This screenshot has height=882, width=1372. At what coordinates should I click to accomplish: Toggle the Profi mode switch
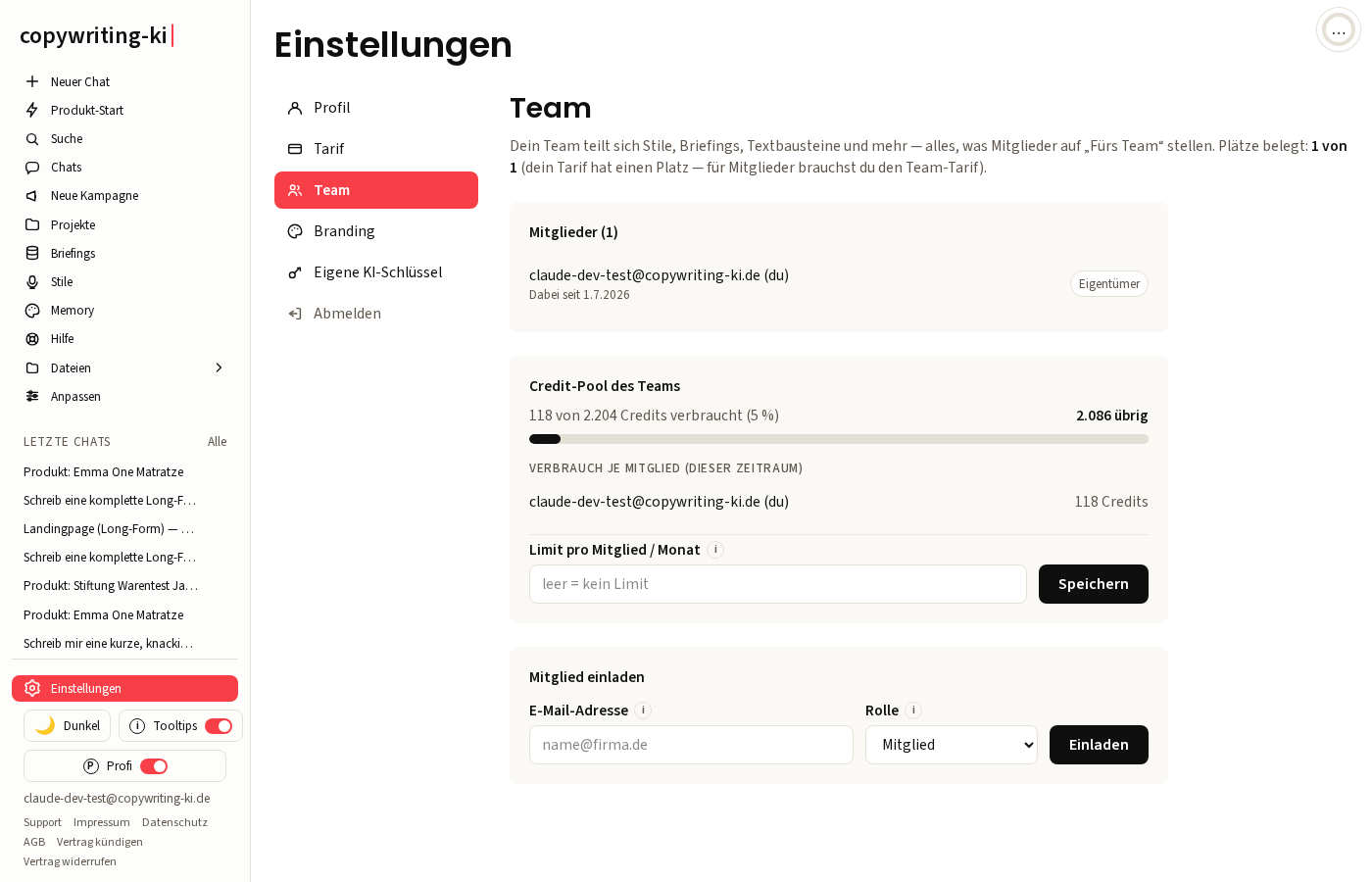pyautogui.click(x=154, y=766)
